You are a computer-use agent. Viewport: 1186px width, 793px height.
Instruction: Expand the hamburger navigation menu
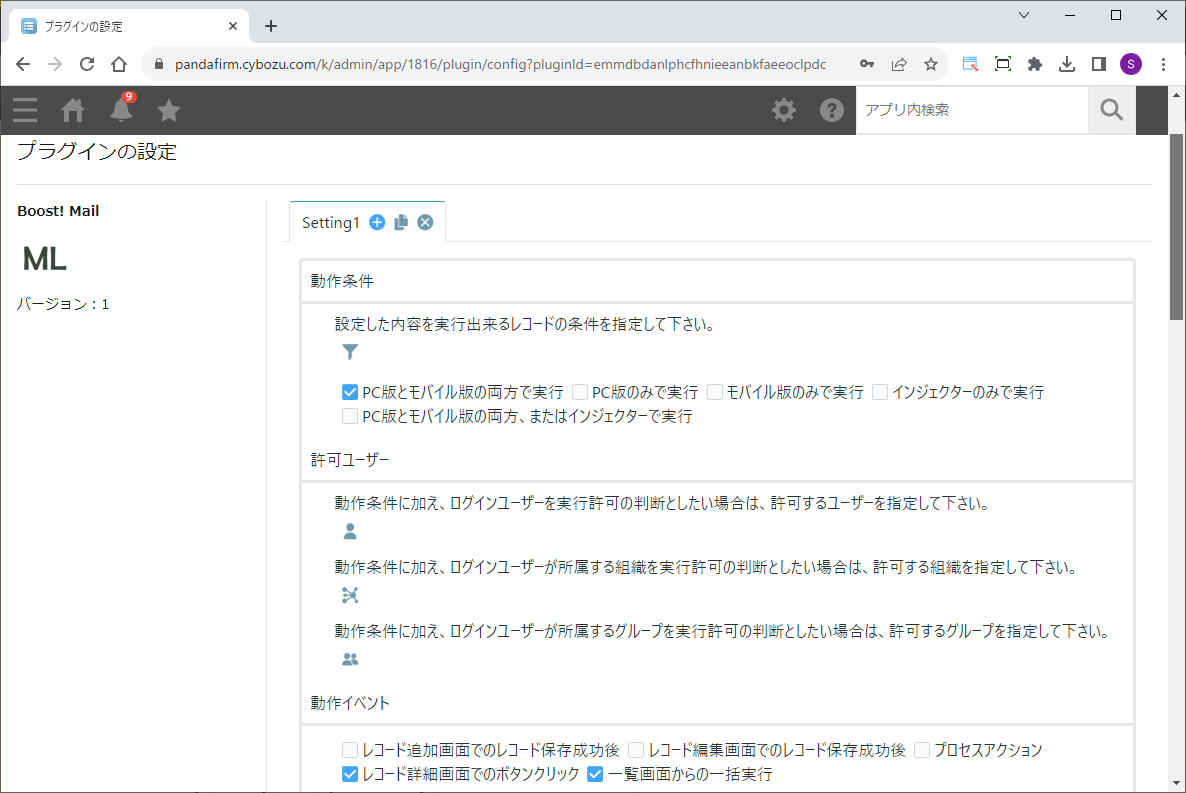[x=25, y=110]
